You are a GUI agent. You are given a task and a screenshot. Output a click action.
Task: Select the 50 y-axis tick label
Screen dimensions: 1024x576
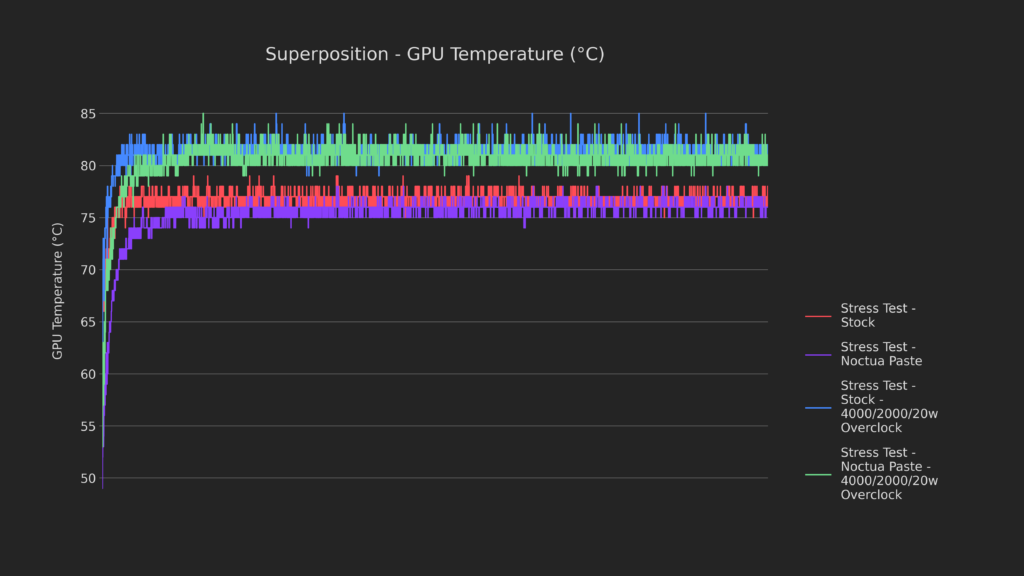click(87, 478)
